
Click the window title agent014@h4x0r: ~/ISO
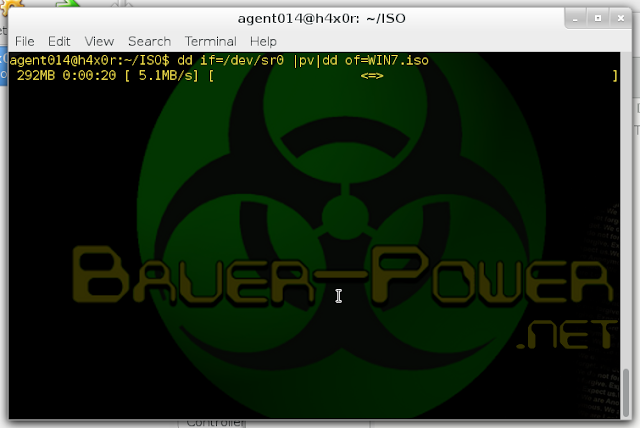321,18
